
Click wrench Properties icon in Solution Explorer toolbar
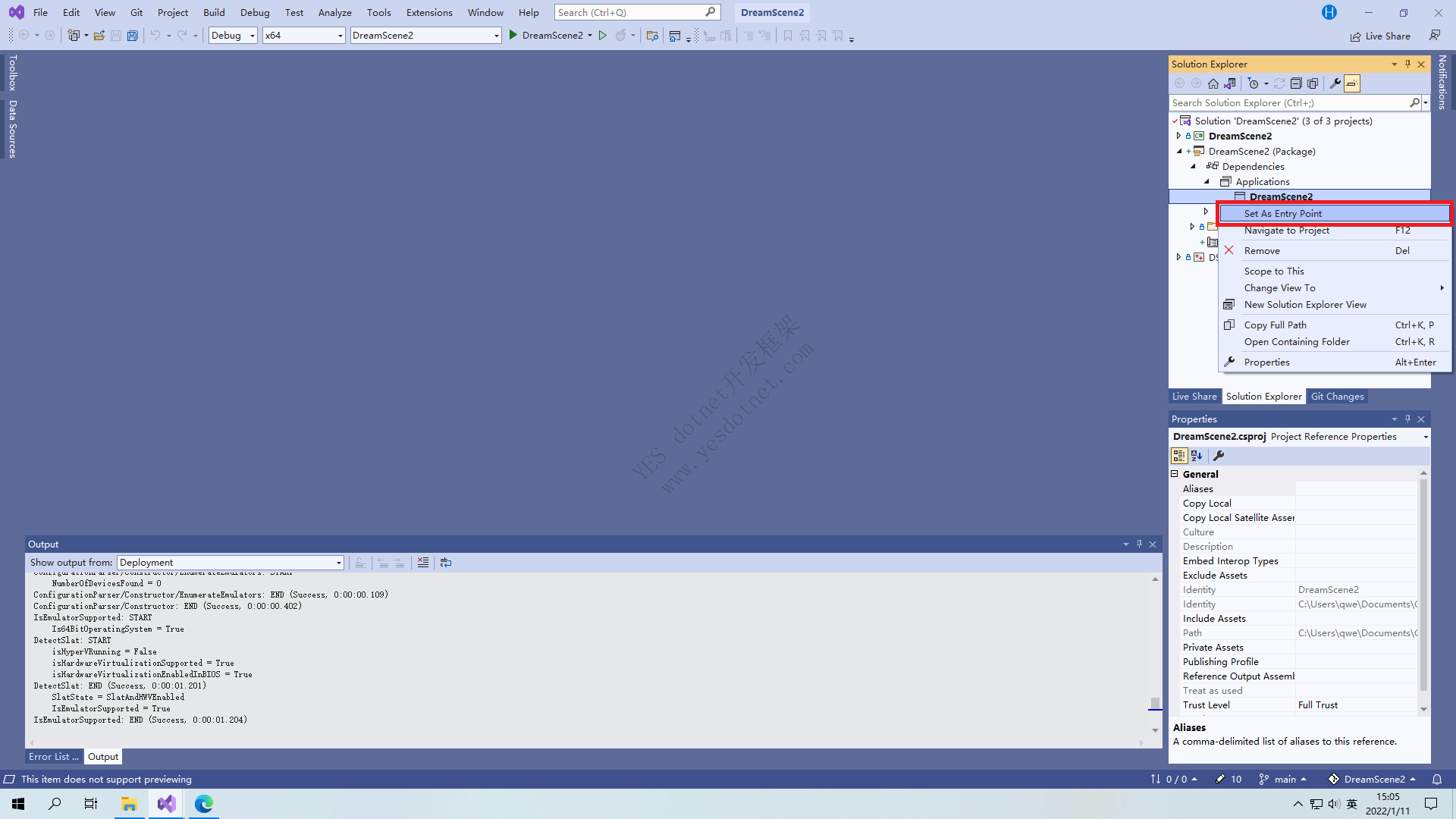tap(1335, 84)
